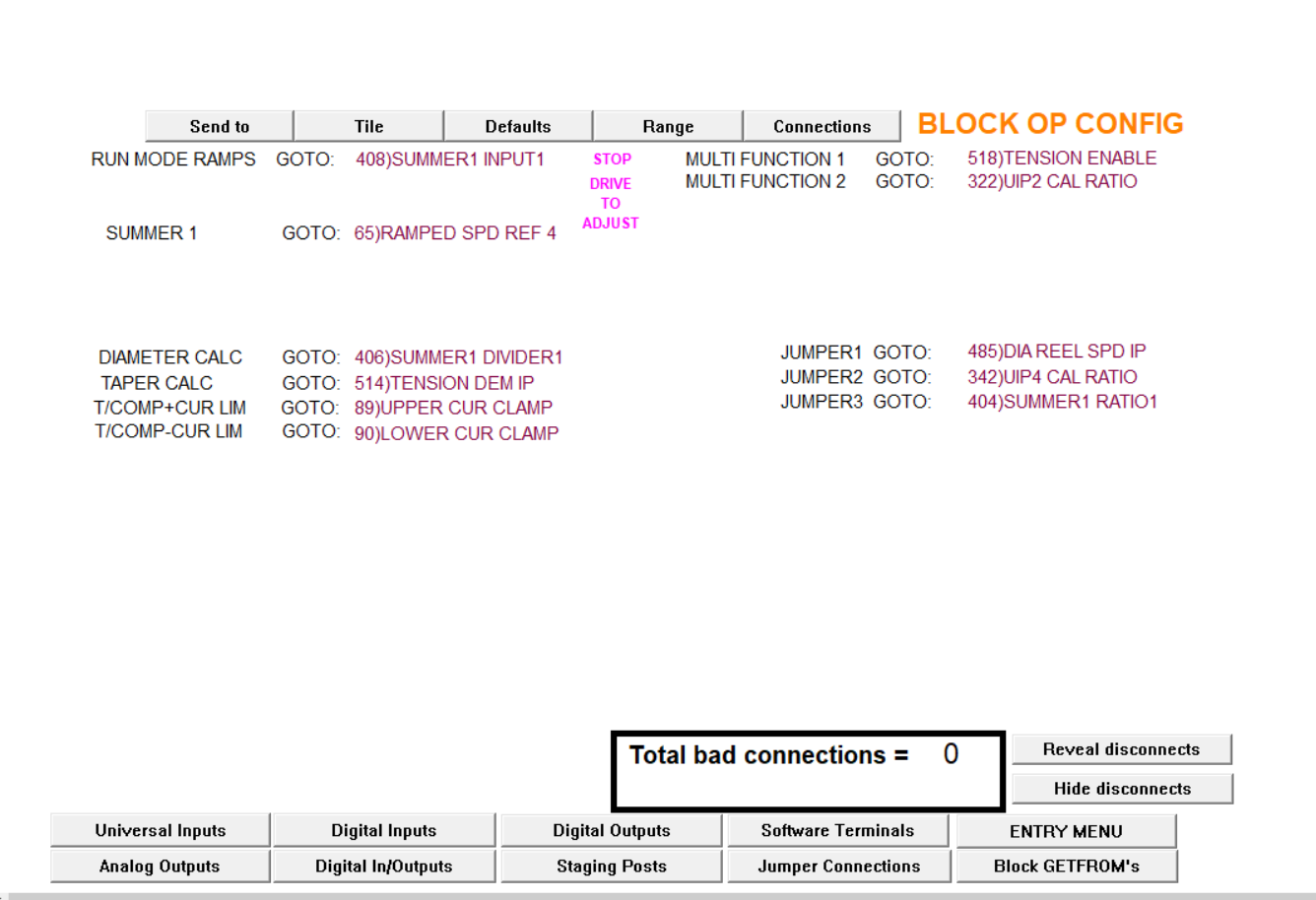The width and height of the screenshot is (1316, 900).
Task: Open Block GETFROM's page
Action: point(1066,867)
